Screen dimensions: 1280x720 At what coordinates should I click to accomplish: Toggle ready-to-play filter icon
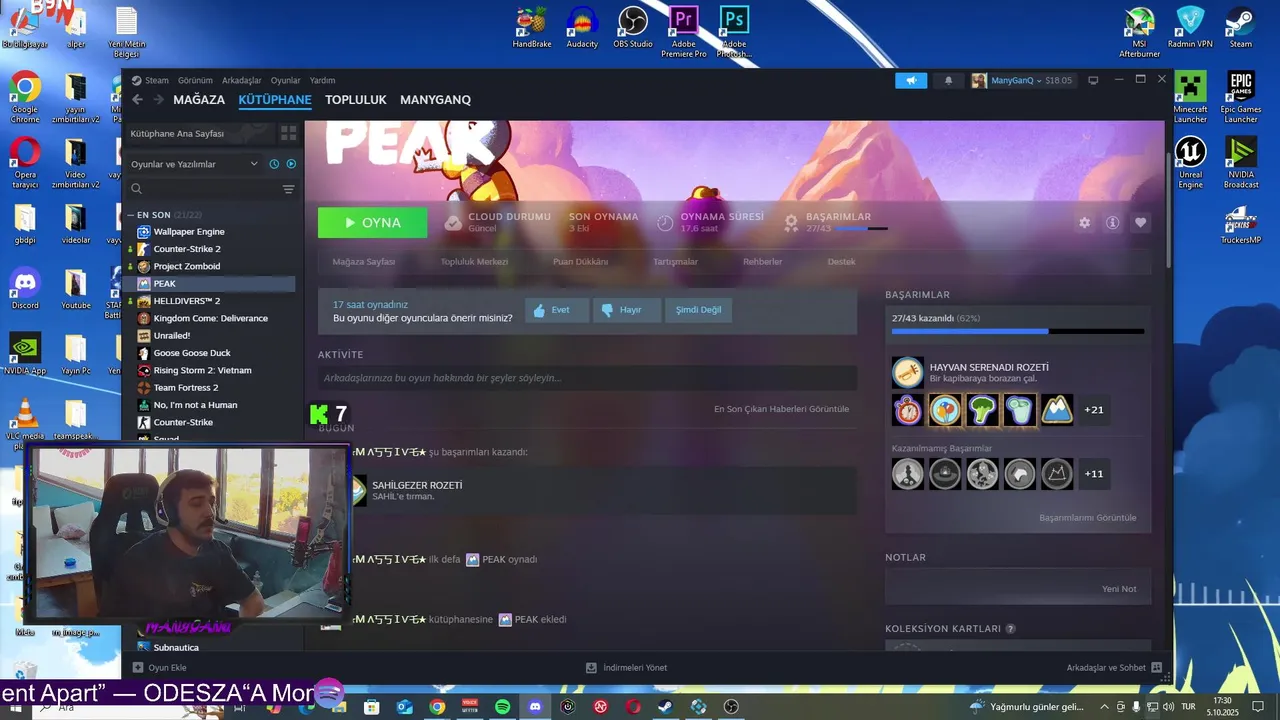click(291, 163)
